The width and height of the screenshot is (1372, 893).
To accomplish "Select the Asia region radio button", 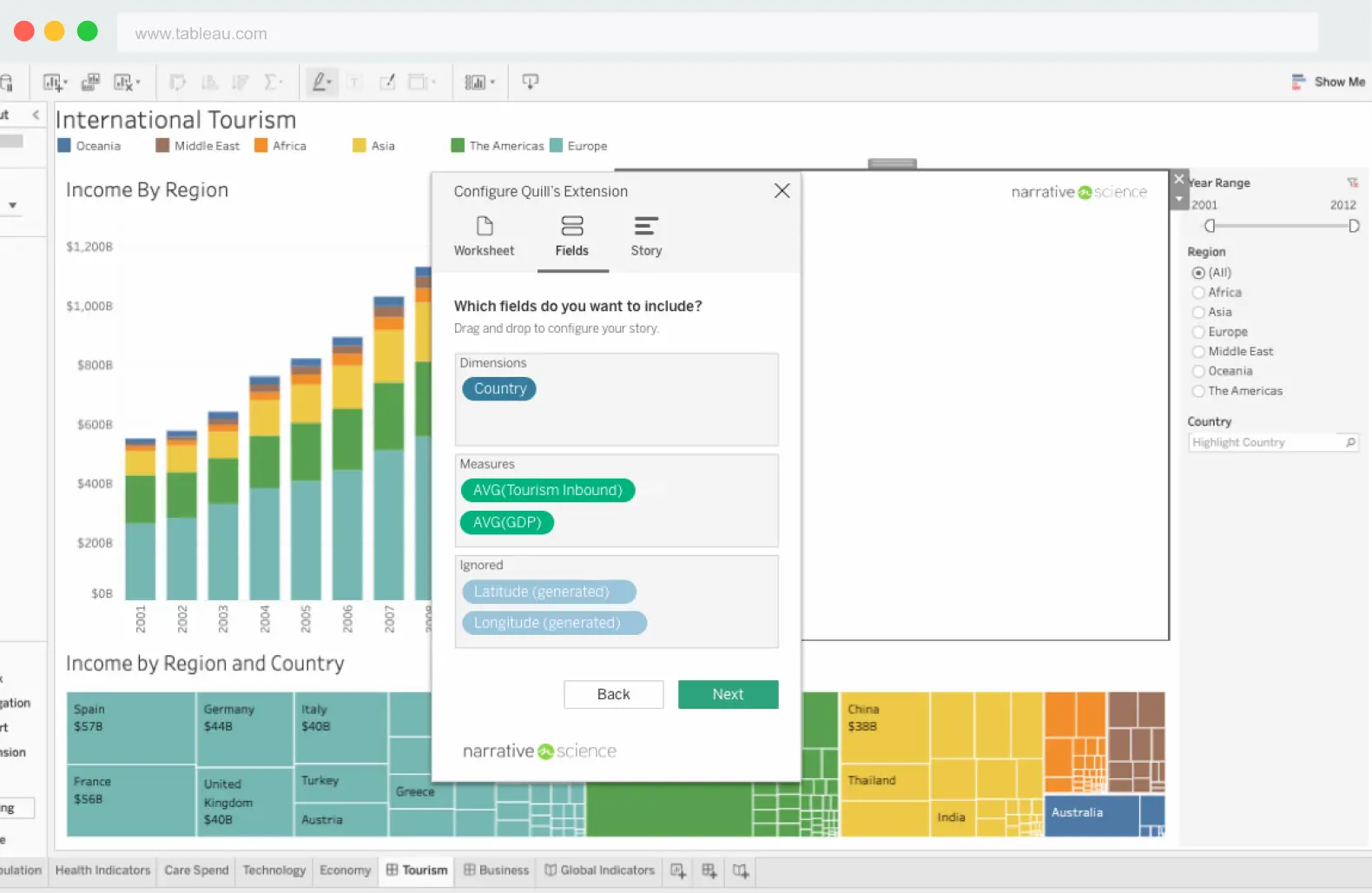I will [1198, 312].
